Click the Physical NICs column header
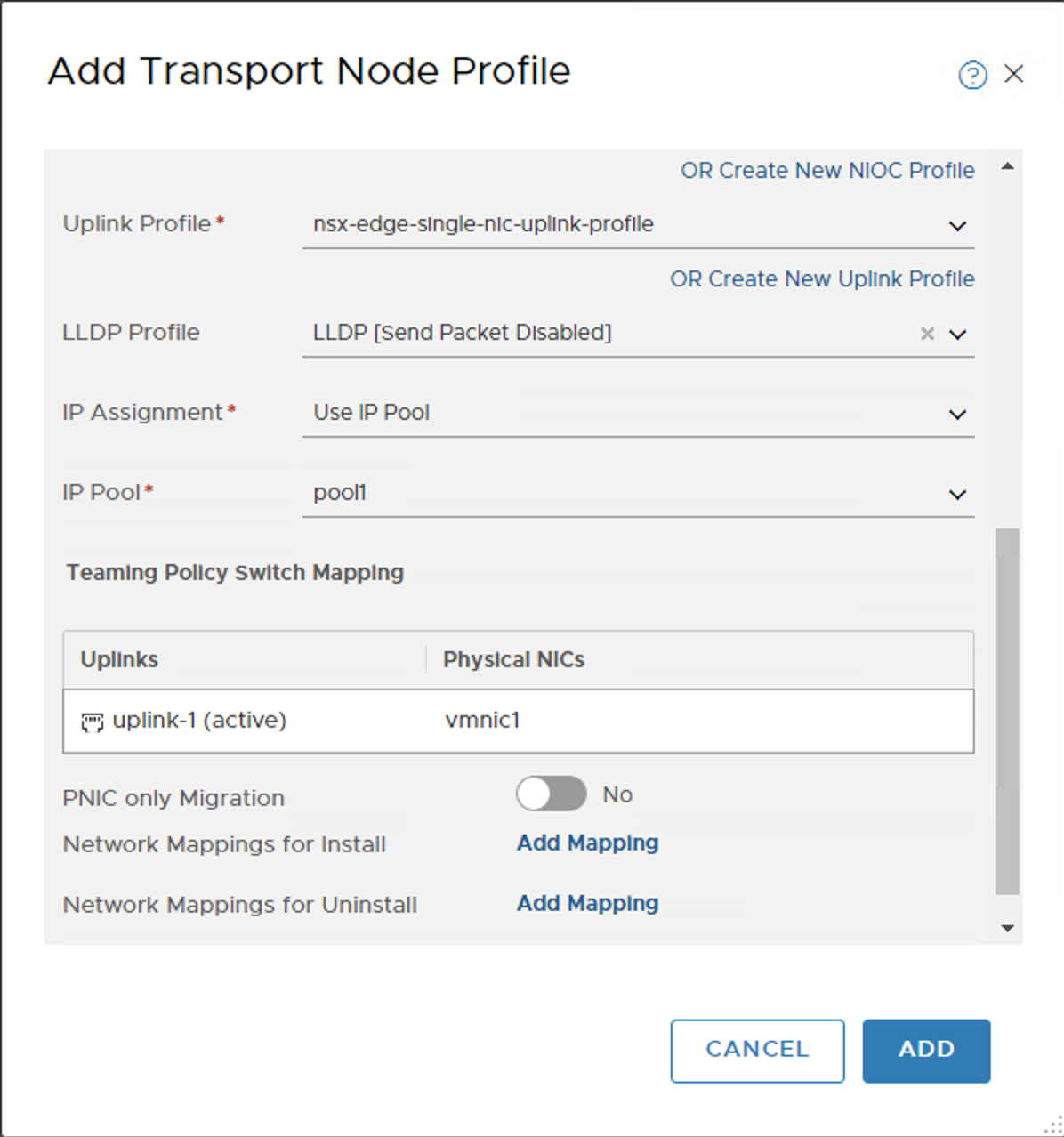Viewport: 1064px width, 1137px height. point(513,659)
